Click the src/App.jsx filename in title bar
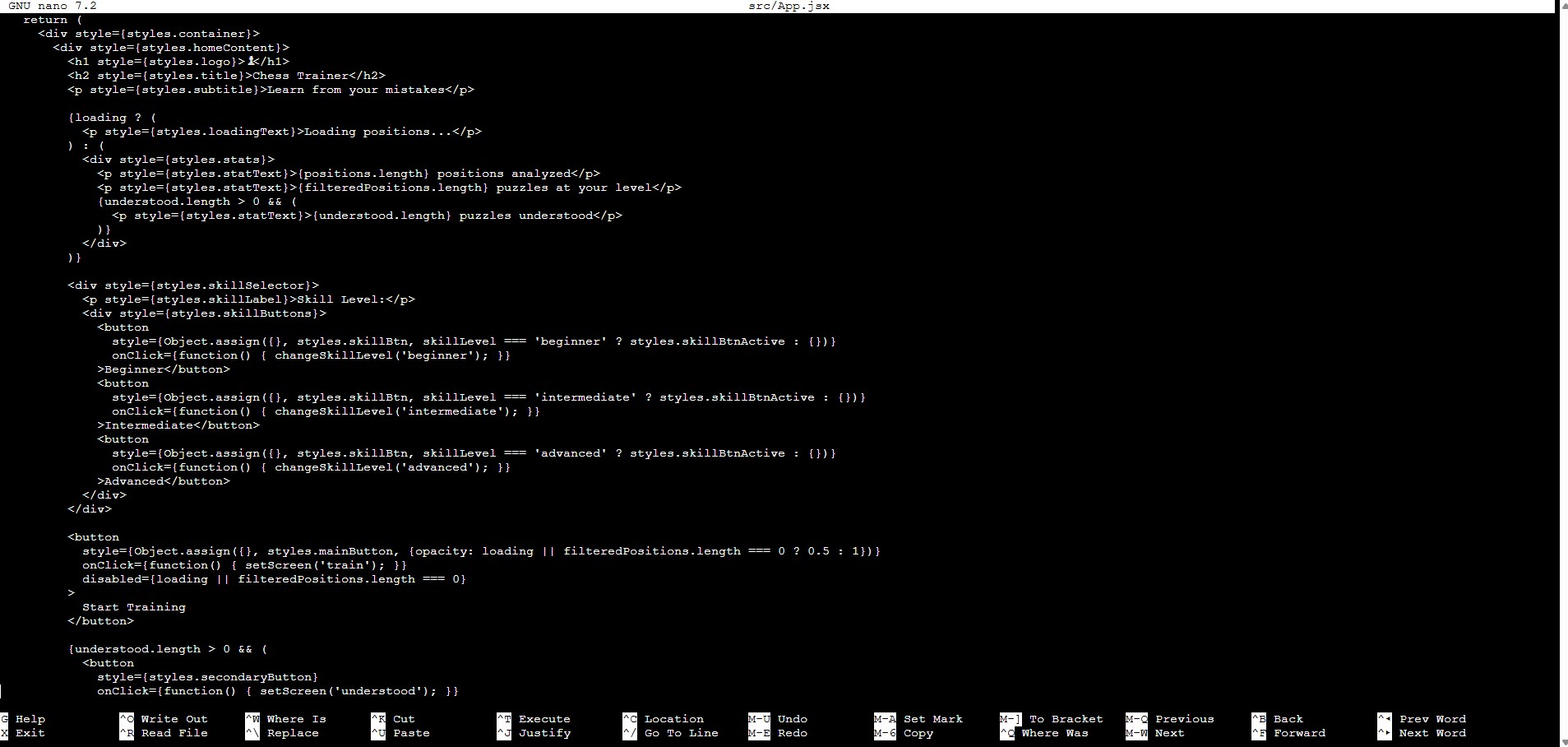1568x747 pixels. pyautogui.click(x=788, y=6)
